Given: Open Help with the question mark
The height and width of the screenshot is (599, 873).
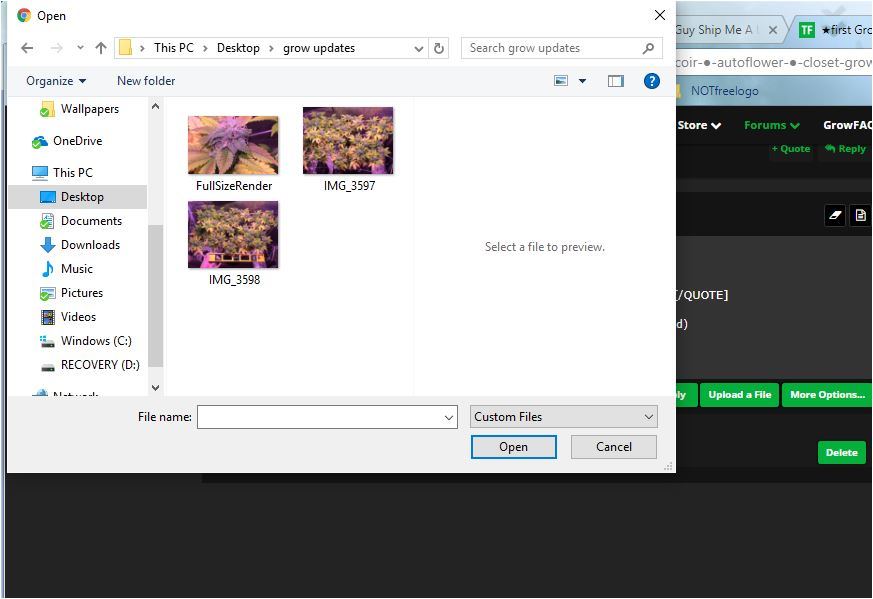Looking at the screenshot, I should [x=651, y=81].
